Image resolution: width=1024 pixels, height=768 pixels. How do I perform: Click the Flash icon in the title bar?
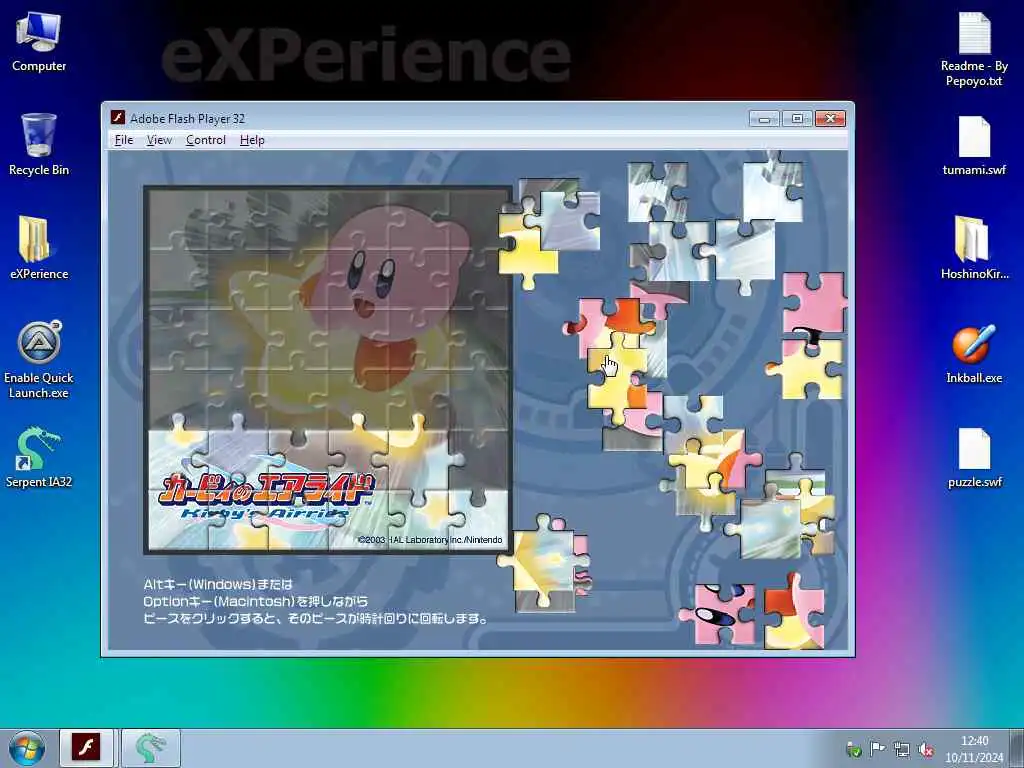tap(118, 118)
